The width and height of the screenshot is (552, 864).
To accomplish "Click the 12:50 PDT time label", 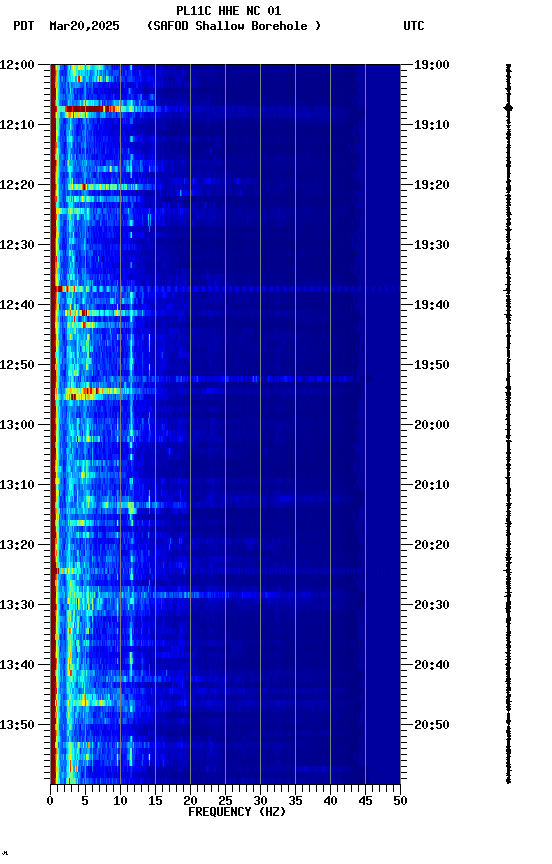I will pyautogui.click(x=17, y=365).
